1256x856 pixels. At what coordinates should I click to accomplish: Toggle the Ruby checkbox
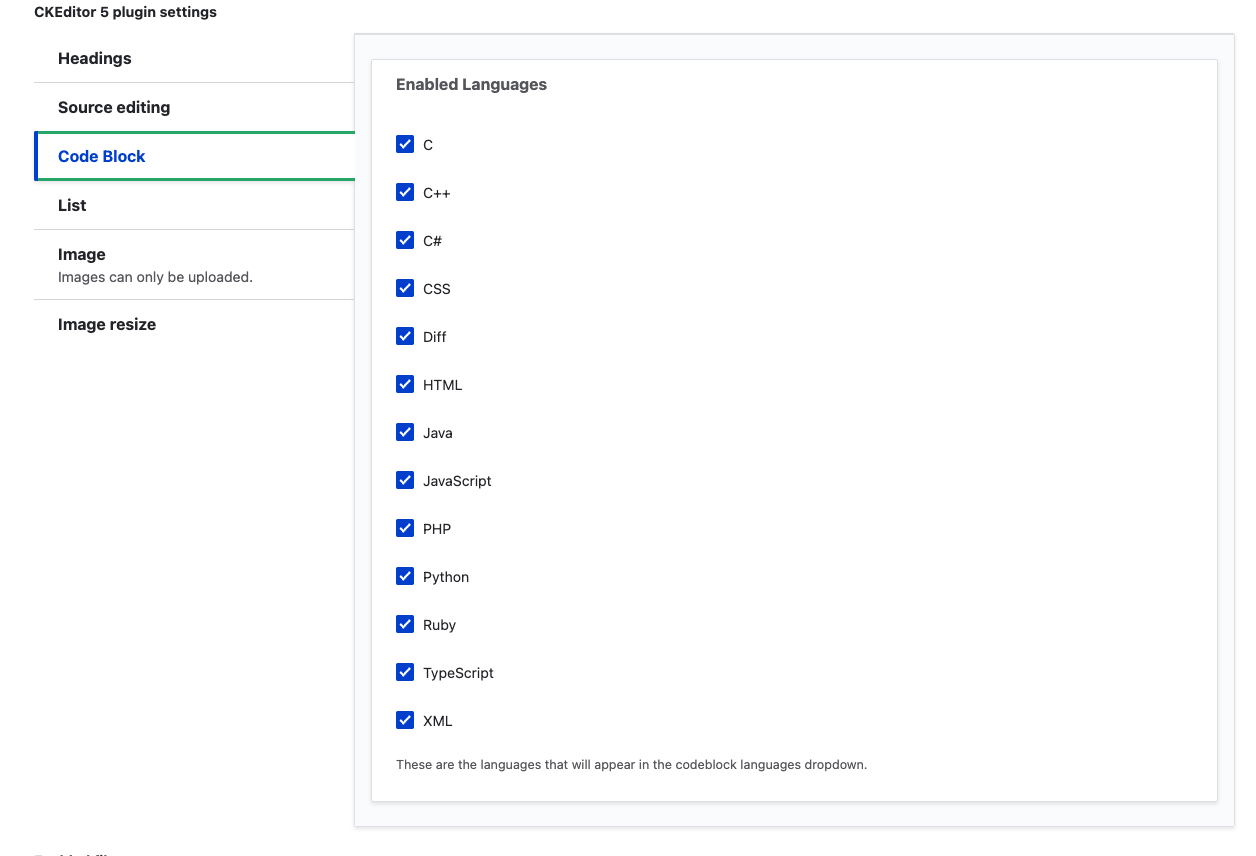tap(405, 624)
